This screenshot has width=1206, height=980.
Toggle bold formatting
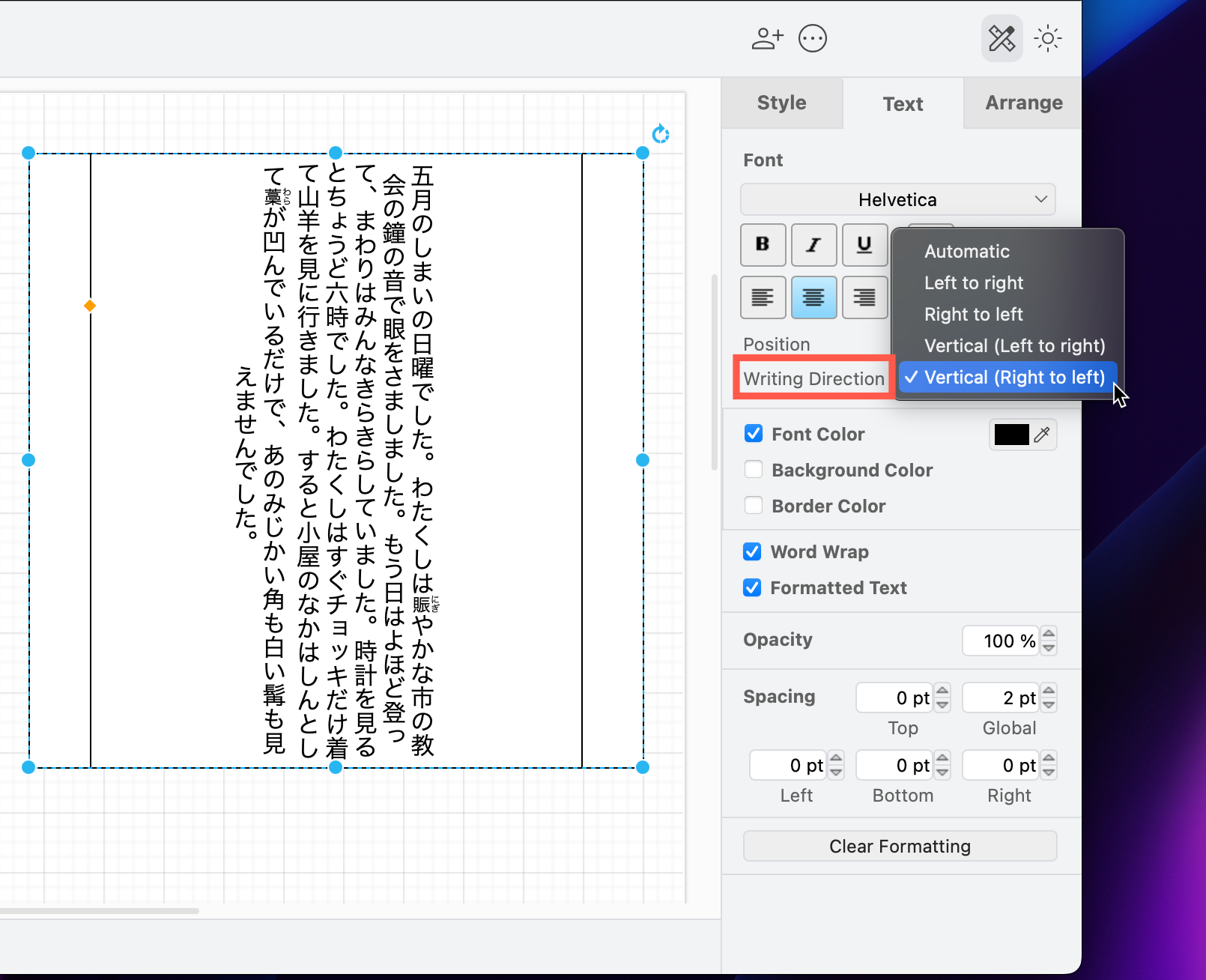coord(763,245)
